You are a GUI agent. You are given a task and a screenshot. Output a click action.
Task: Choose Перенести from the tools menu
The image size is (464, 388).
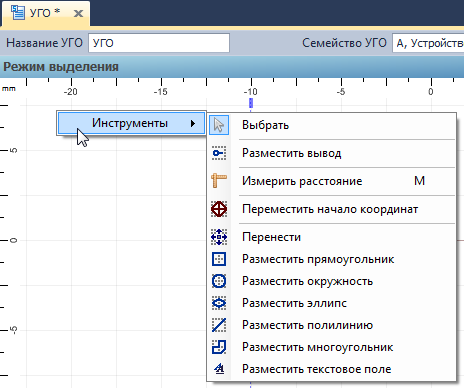click(331, 237)
